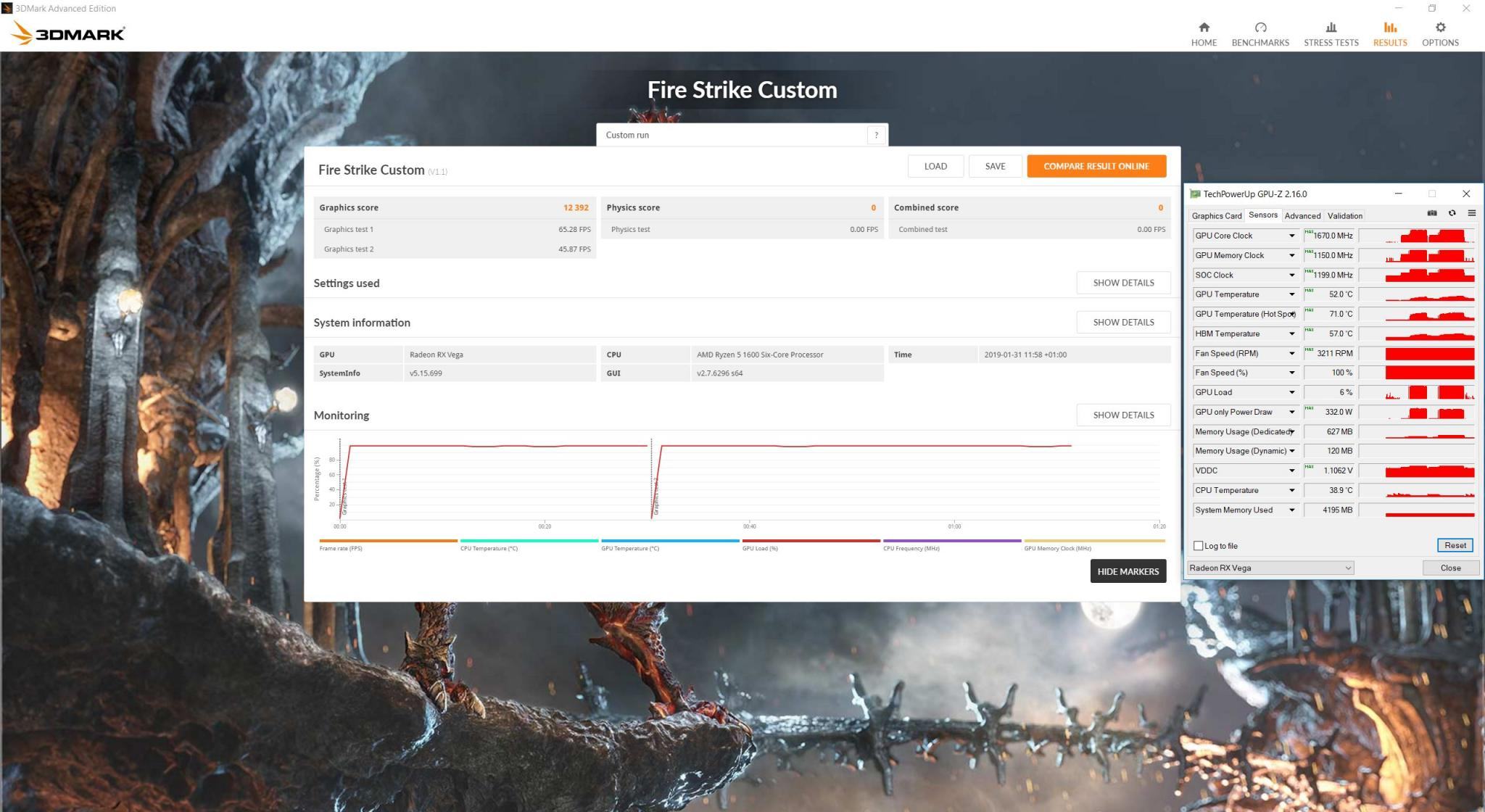This screenshot has height=812, width=1485.
Task: Expand the System Memory Used dropdown
Action: click(1291, 510)
